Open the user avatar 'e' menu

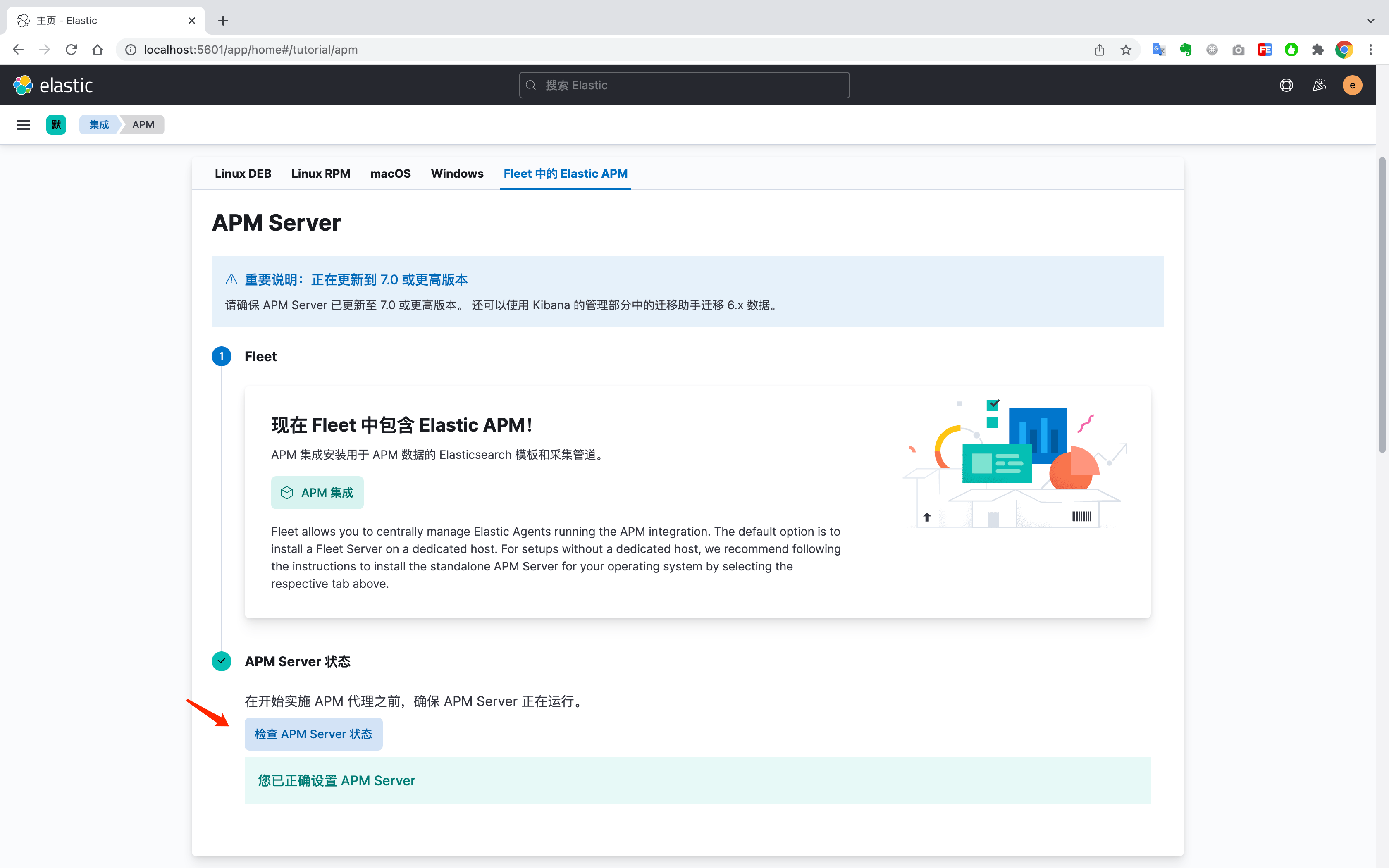1352,85
